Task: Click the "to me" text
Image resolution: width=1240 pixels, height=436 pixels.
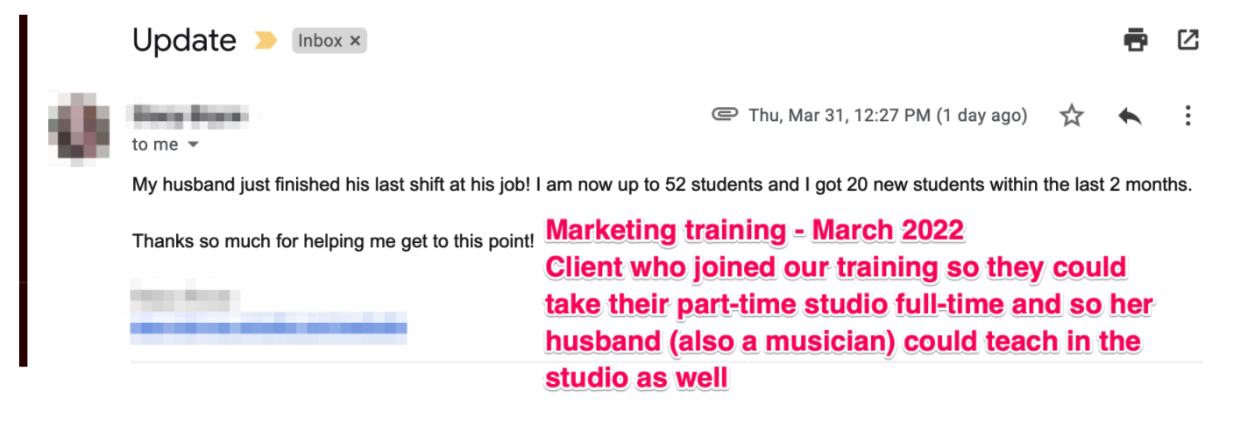Action: [155, 145]
